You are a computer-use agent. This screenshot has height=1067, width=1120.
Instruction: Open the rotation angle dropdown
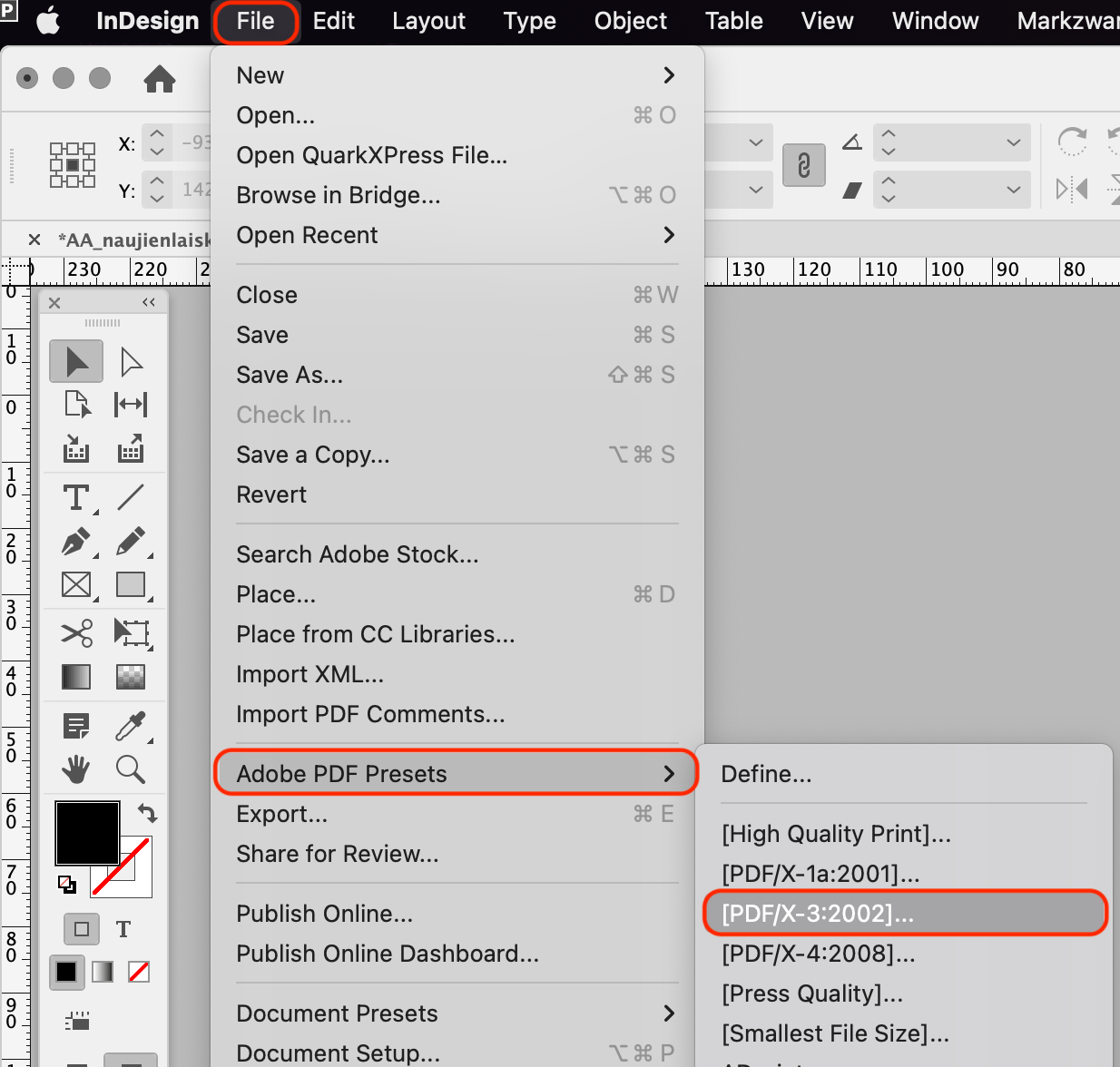1013,142
